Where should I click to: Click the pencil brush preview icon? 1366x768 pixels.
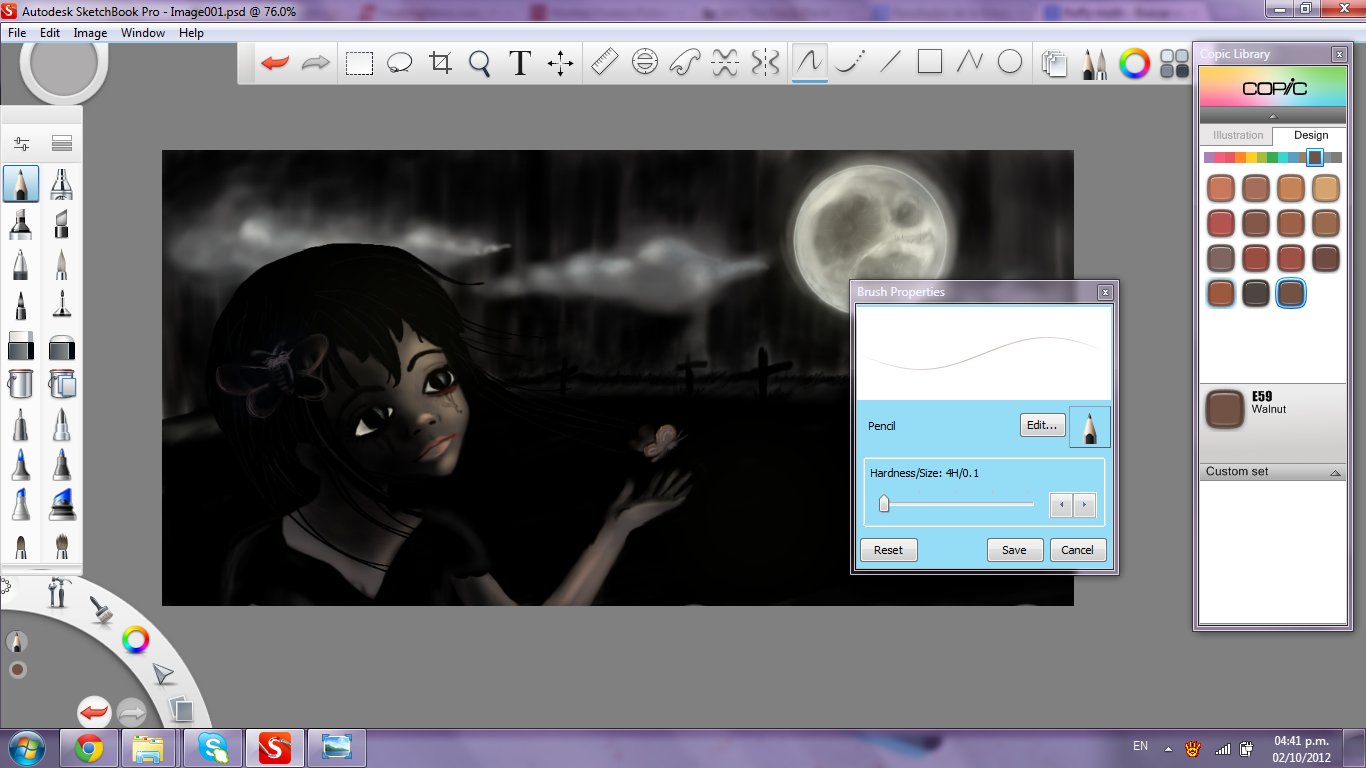pos(1089,426)
